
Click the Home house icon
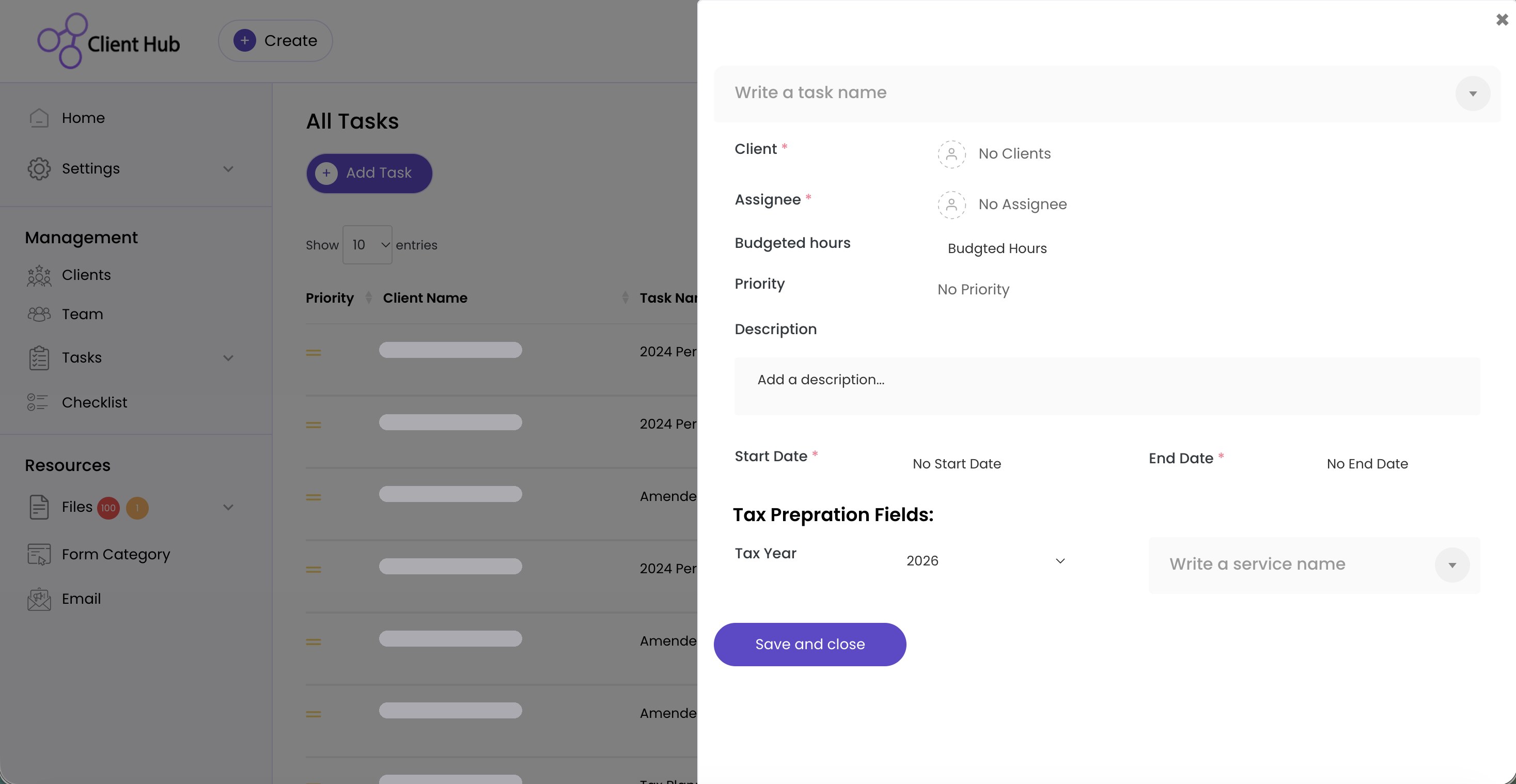point(39,118)
